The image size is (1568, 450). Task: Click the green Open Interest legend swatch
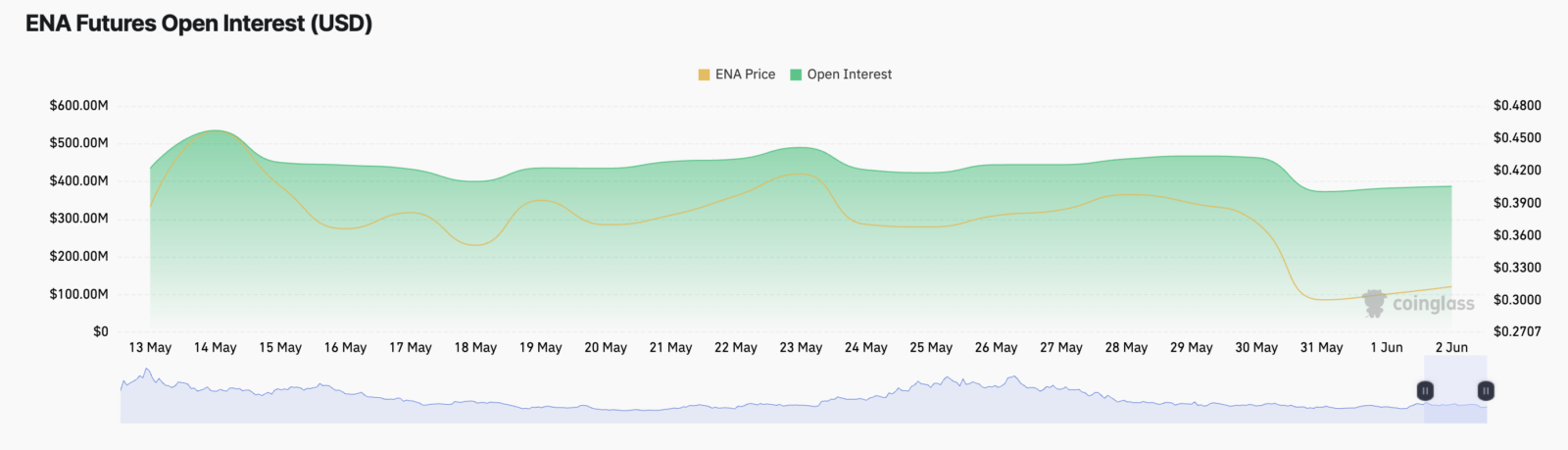796,75
